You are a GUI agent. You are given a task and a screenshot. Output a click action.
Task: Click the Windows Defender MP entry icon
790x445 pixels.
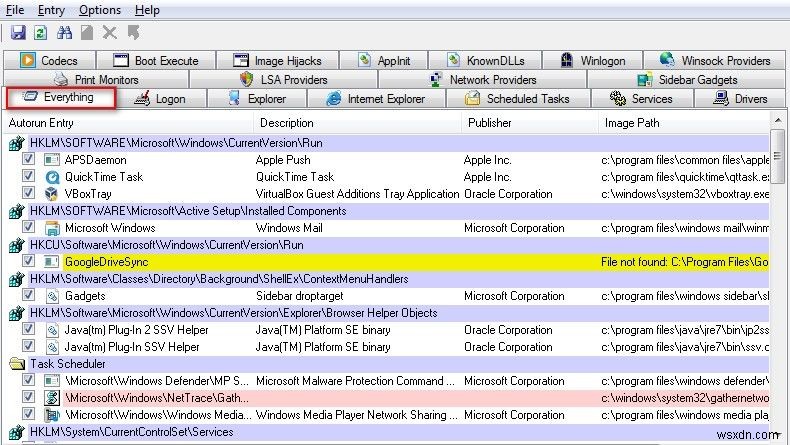tap(51, 381)
